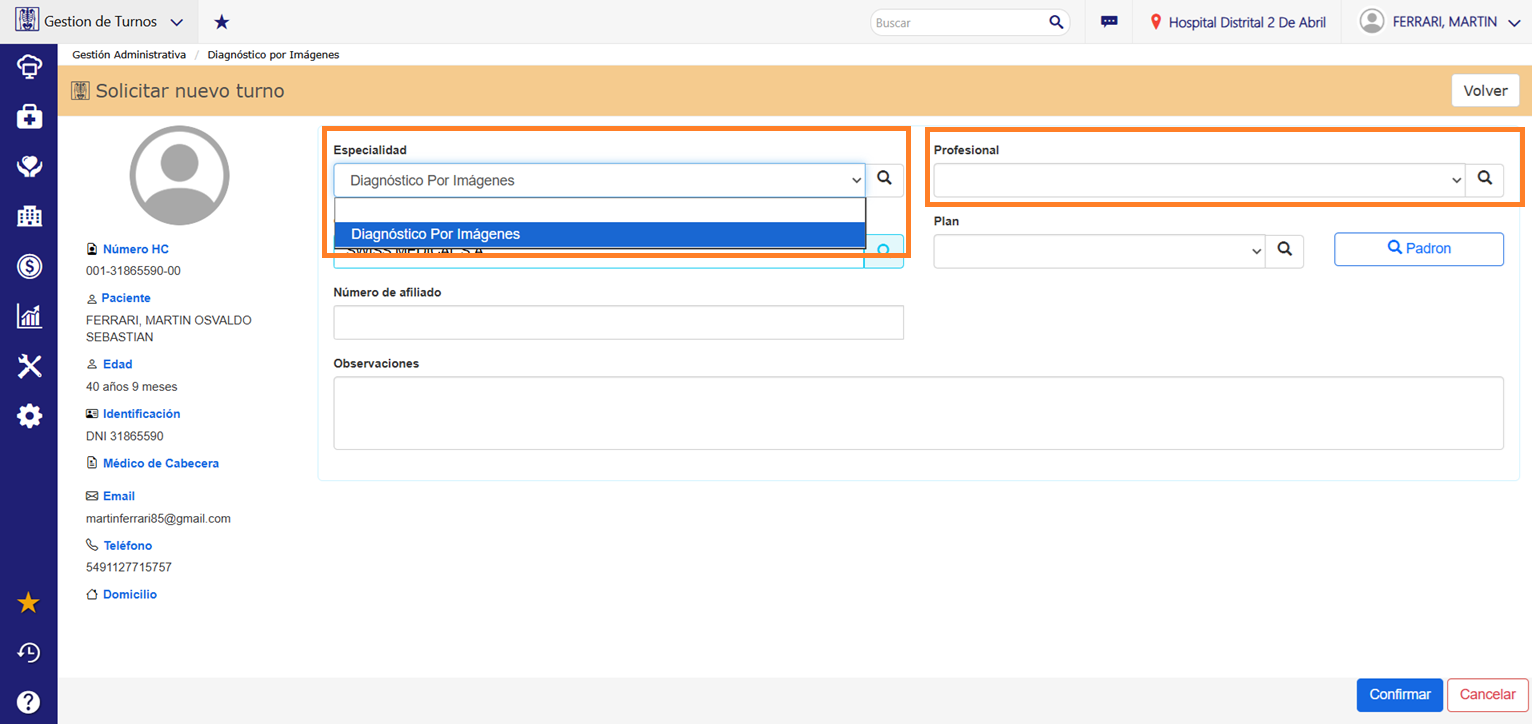Open the help question mark icon
This screenshot has height=724, width=1532.
coord(29,702)
